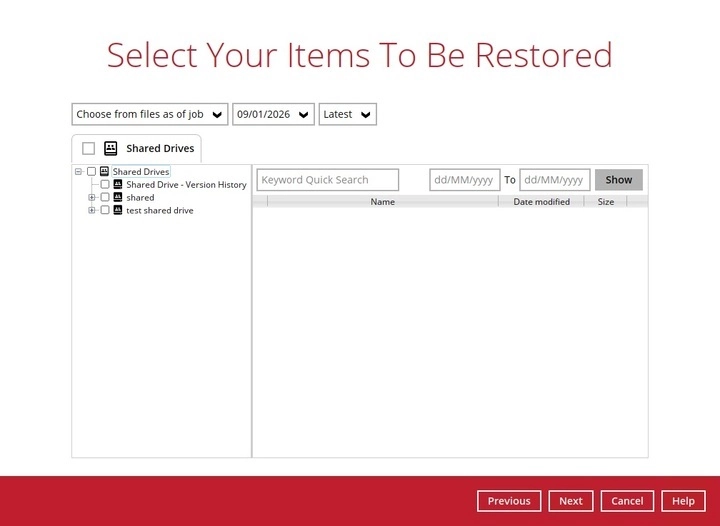Open the 09/01/2026 date dropdown
This screenshot has height=526, width=720.
click(273, 114)
